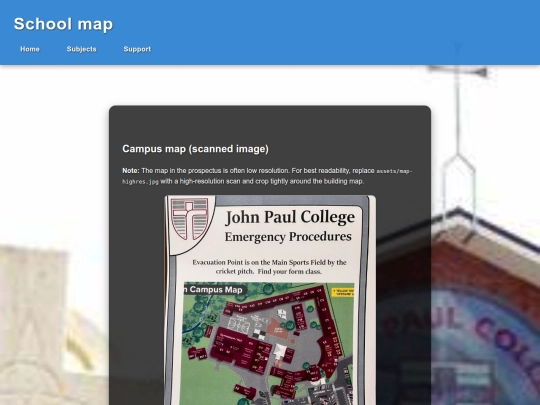Open the Support menu item
The height and width of the screenshot is (405, 540).
[x=137, y=49]
